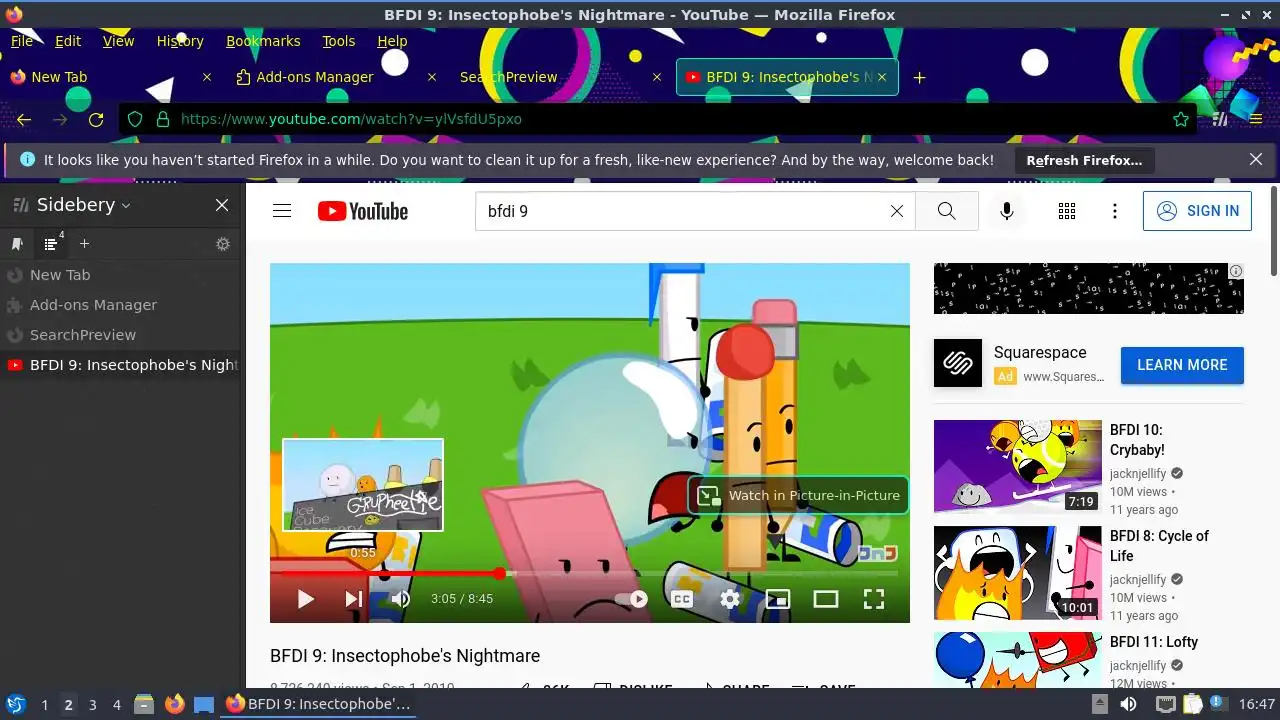1280x720 pixels.
Task: Open the BFDI 11: Lofty video link
Action: (x=1153, y=642)
